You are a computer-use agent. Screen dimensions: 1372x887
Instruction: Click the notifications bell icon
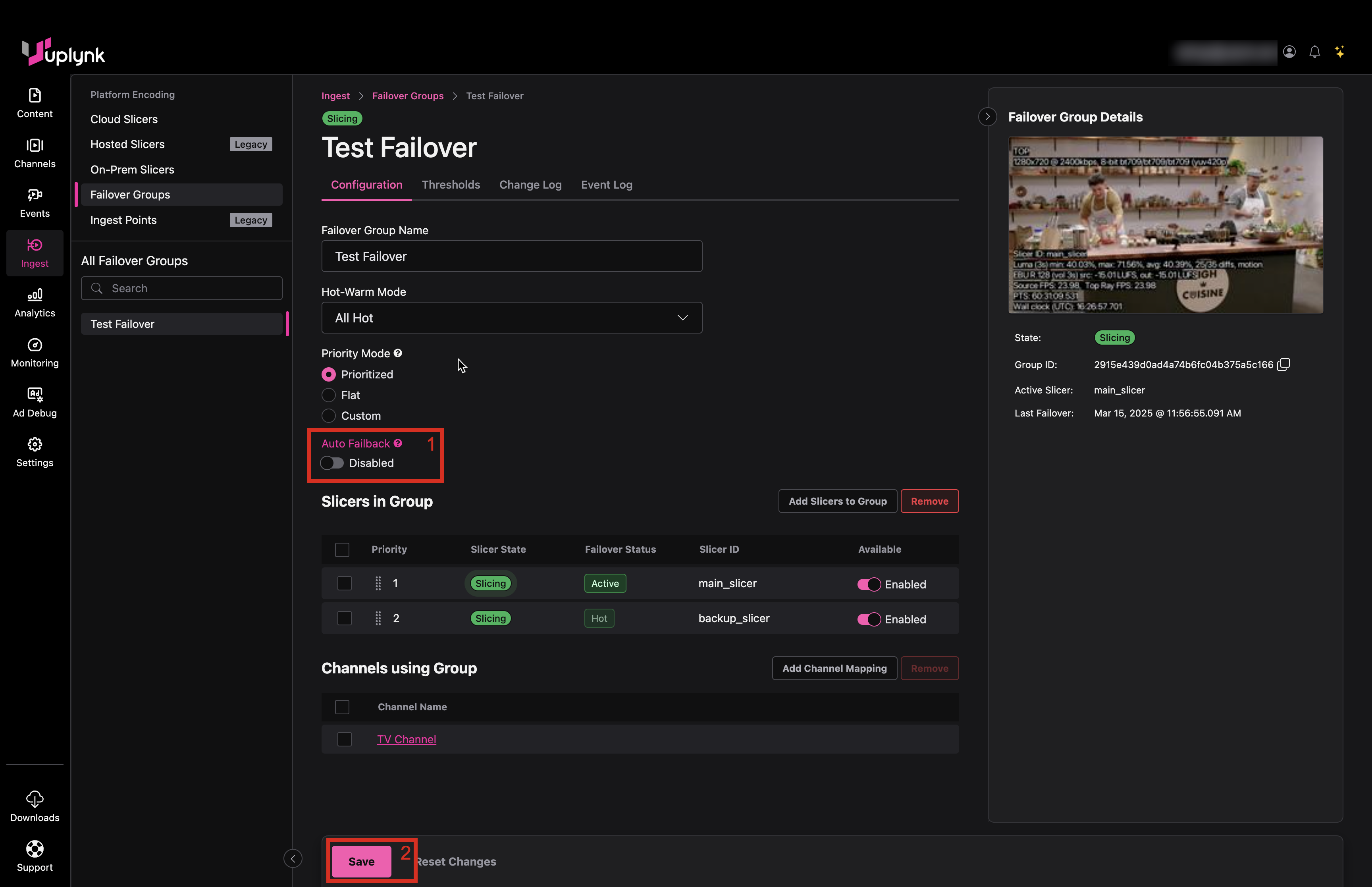coord(1314,52)
